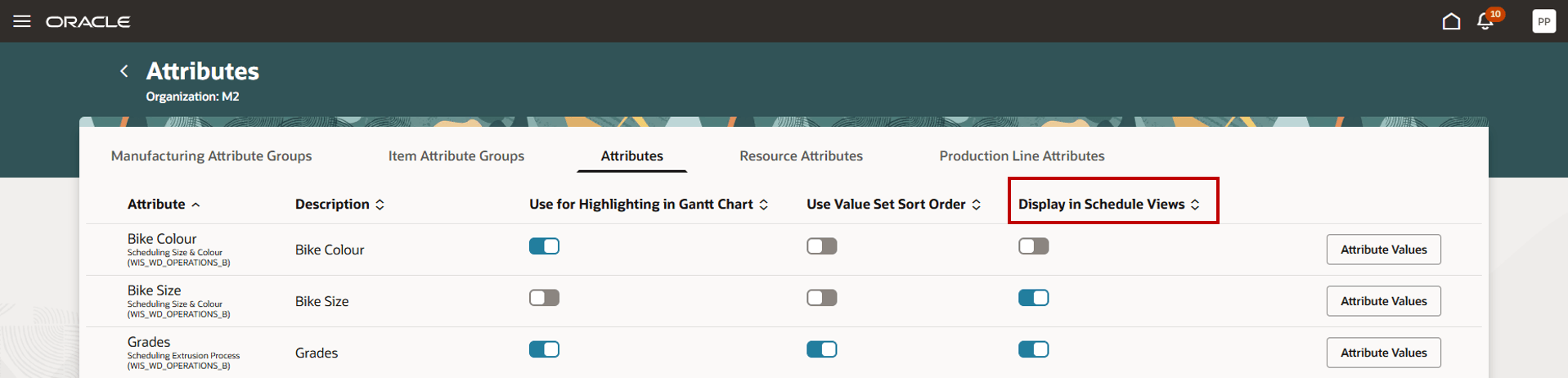Open Attribute Values for Grades
The image size is (1568, 378).
(1383, 353)
